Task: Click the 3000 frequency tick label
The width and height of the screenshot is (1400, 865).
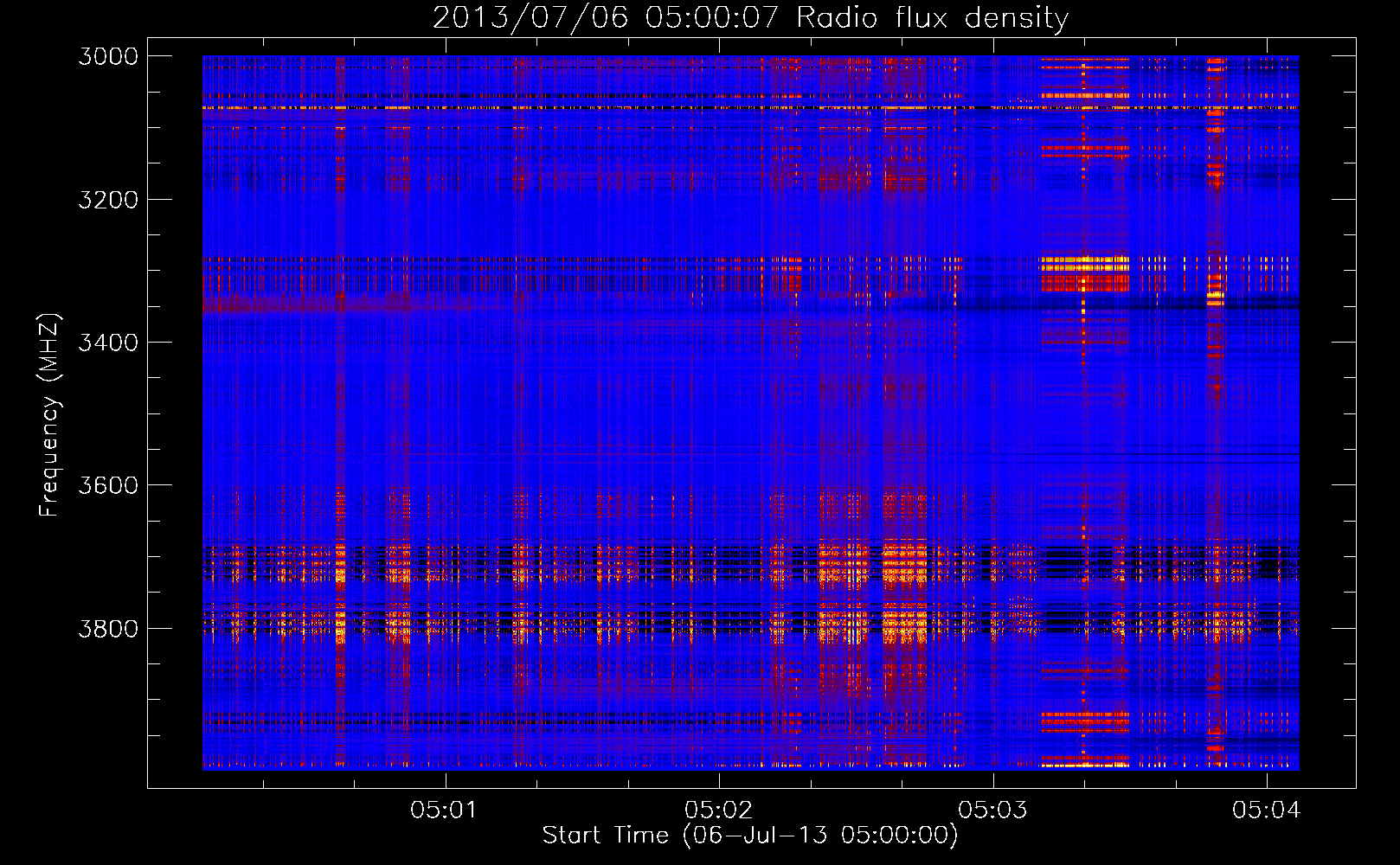Action: click(x=108, y=56)
